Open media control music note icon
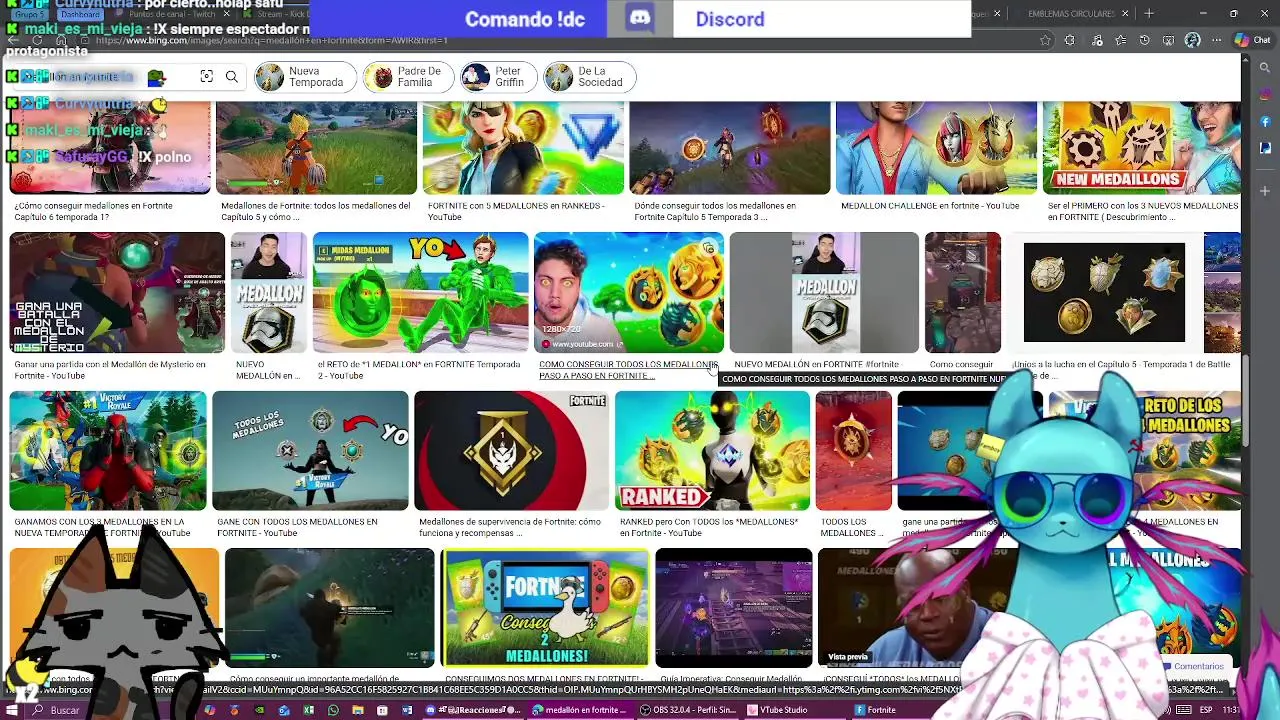The width and height of the screenshot is (1280, 720). click(1097, 40)
